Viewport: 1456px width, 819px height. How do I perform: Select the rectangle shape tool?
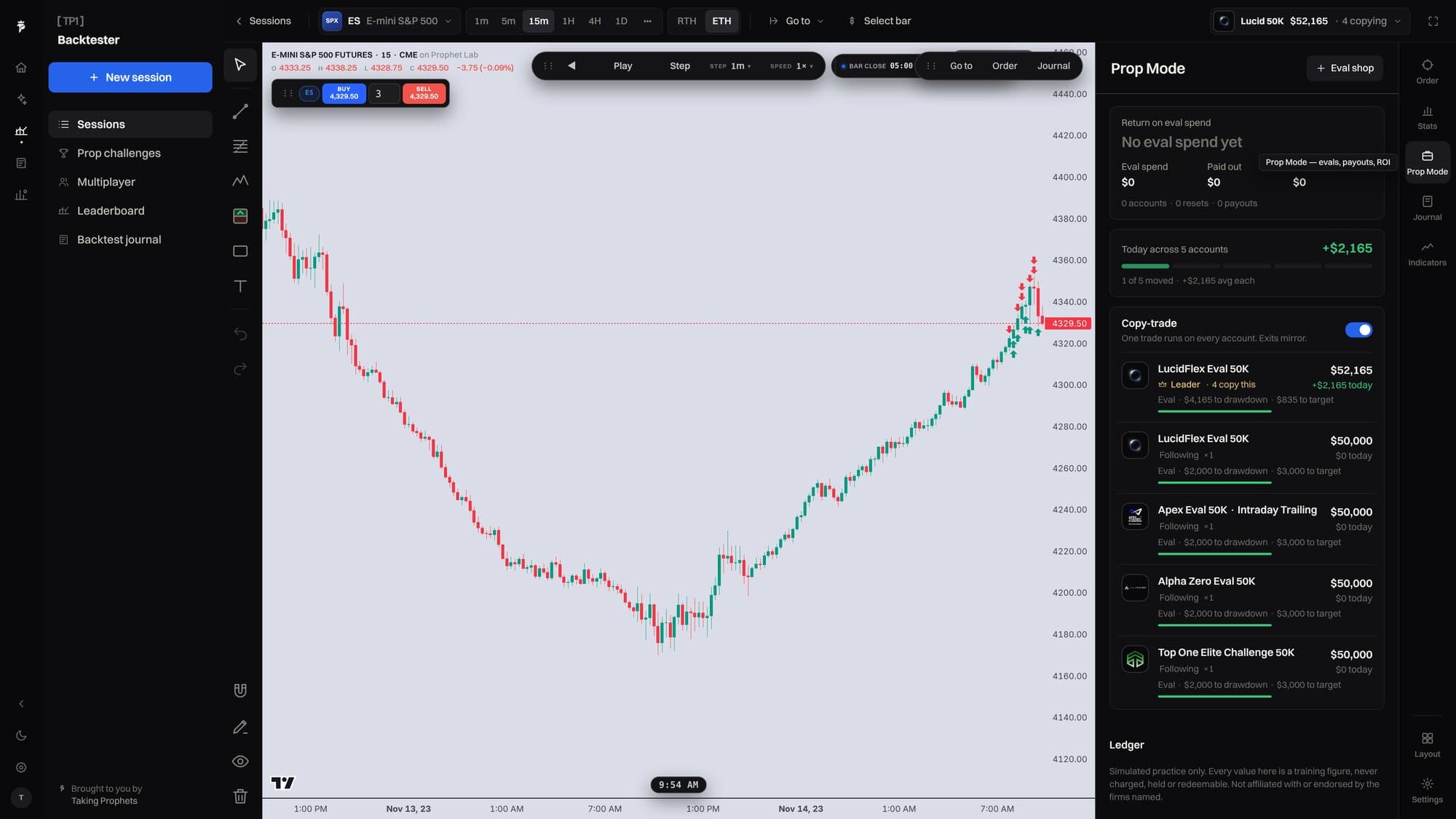tap(240, 251)
